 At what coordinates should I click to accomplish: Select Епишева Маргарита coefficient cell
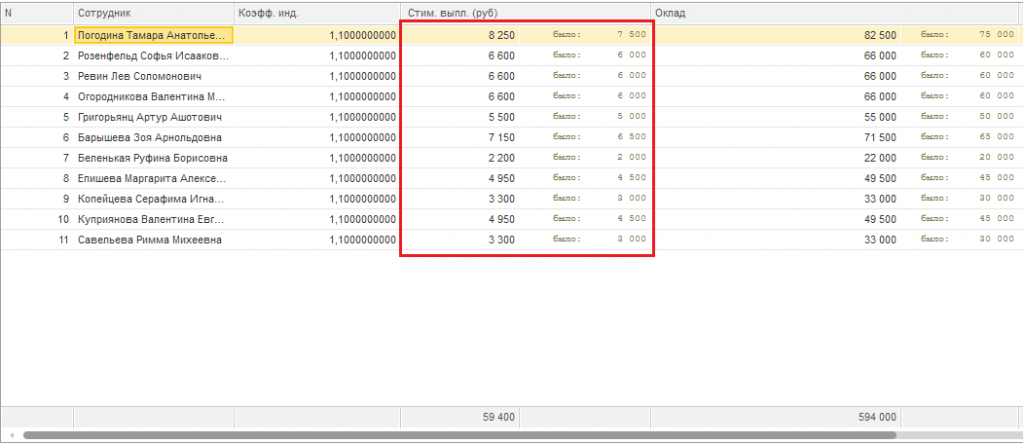click(x=317, y=178)
